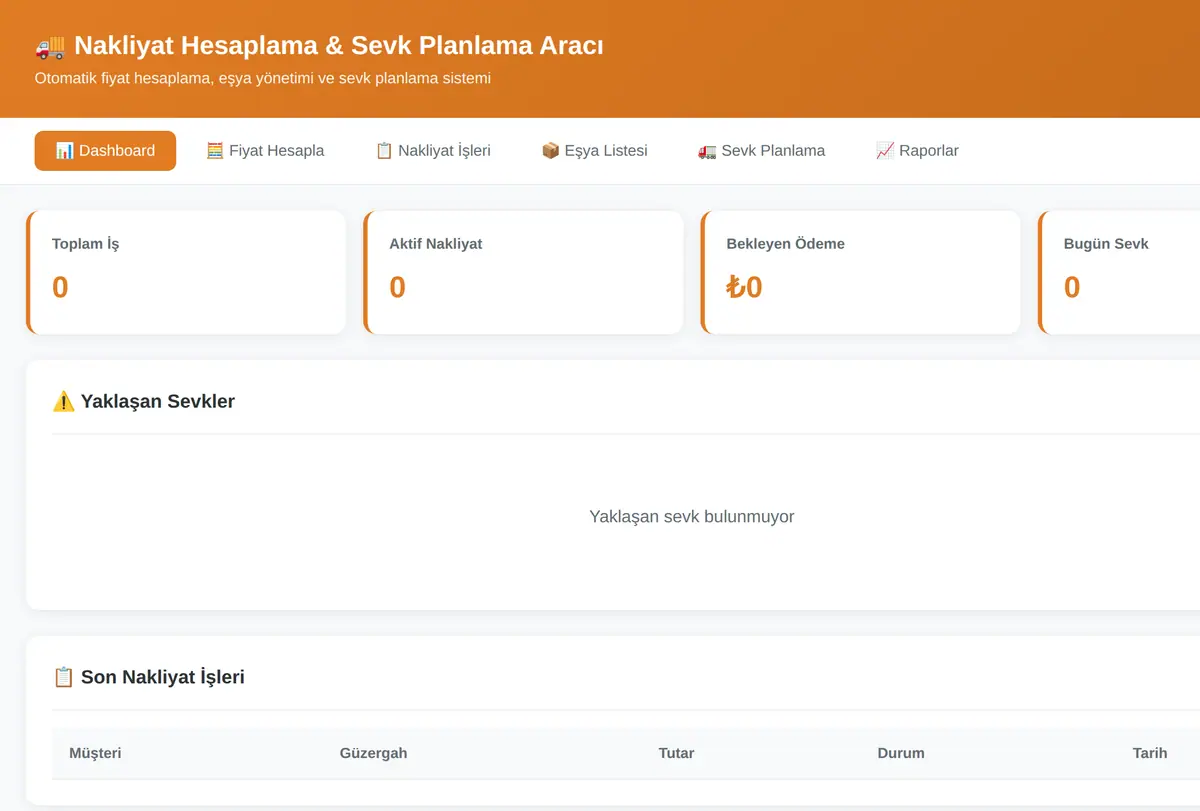This screenshot has width=1200, height=811.
Task: Switch to the Fiyat Hesapla tab
Action: tap(265, 151)
